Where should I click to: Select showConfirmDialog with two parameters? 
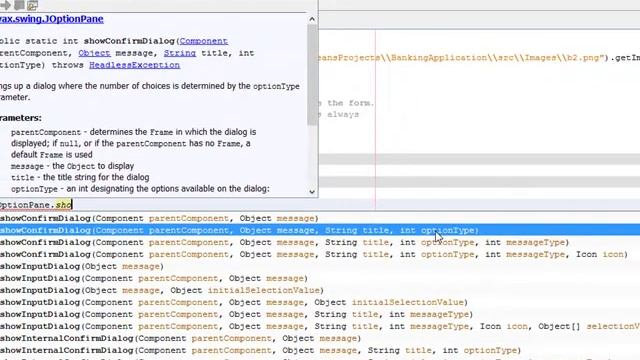coord(320,218)
